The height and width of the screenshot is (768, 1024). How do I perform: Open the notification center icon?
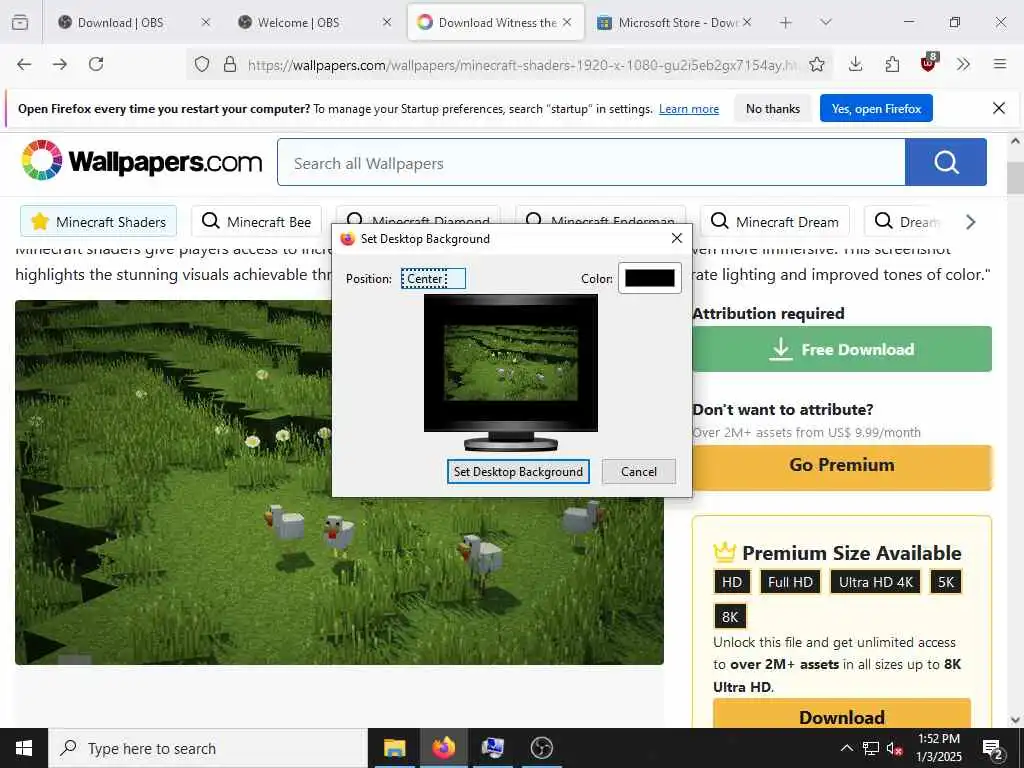click(x=993, y=749)
